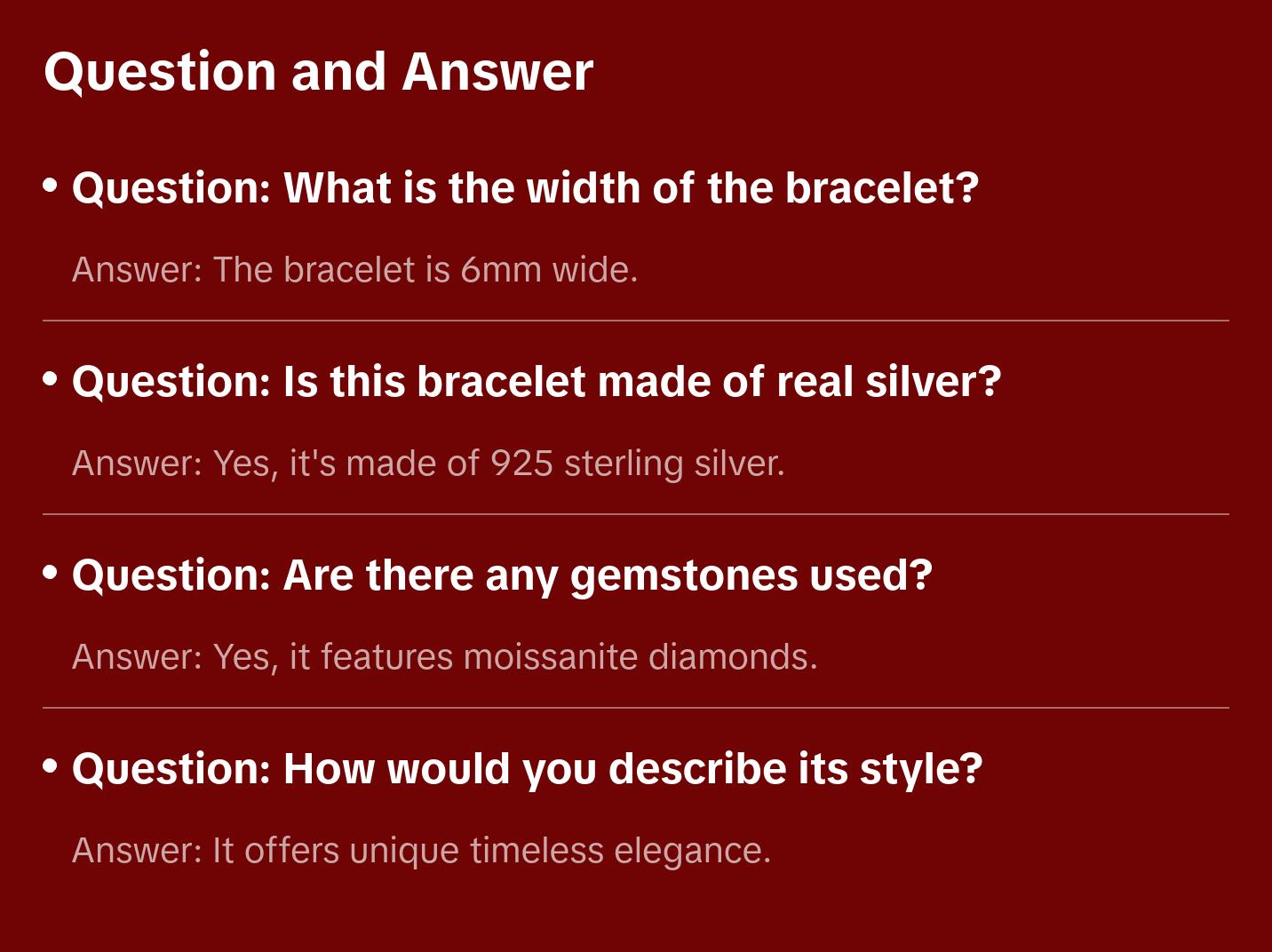
Task: Select the gemstones used question
Action: [x=502, y=575]
